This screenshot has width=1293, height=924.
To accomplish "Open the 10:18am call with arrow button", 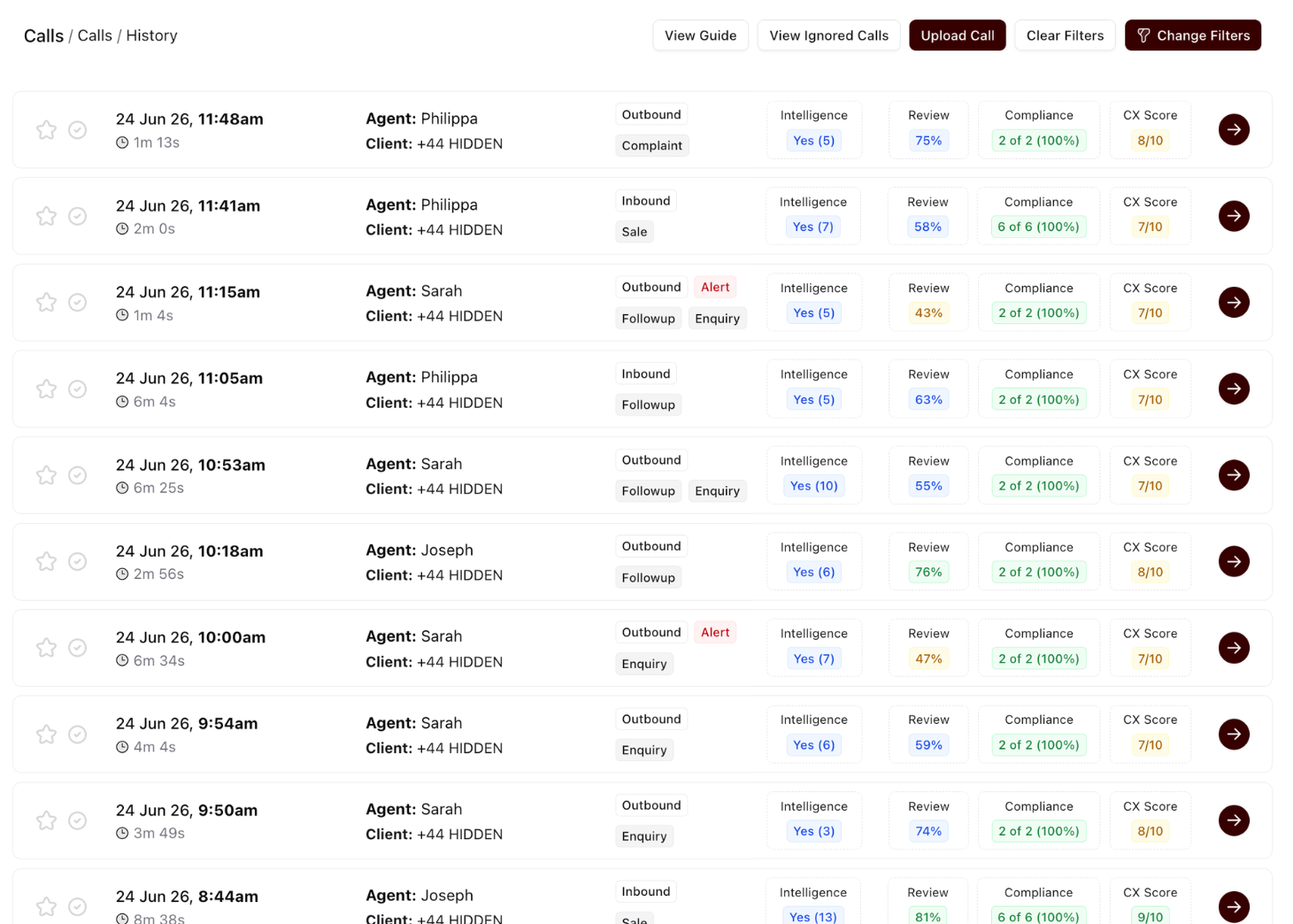I will coord(1234,561).
